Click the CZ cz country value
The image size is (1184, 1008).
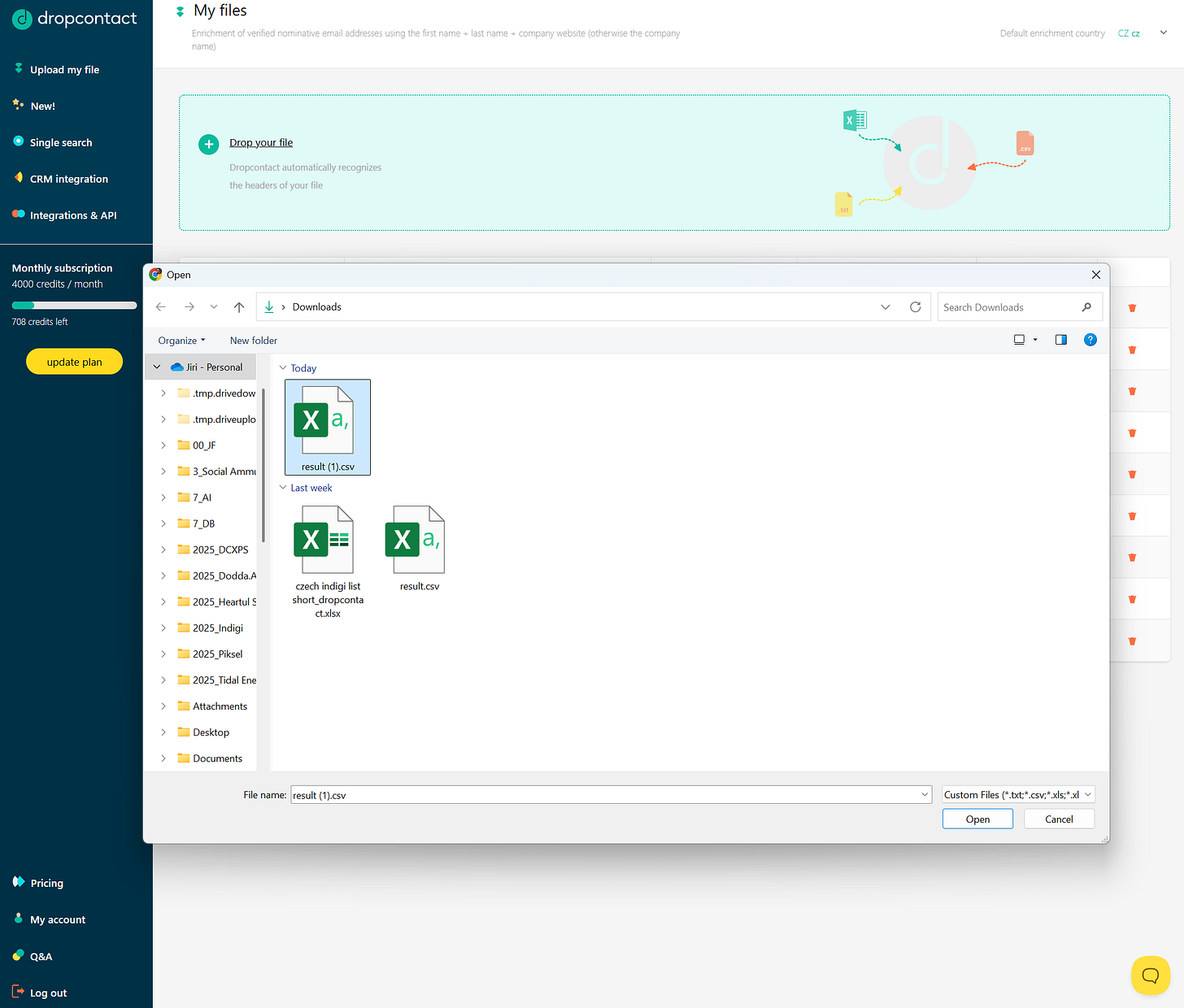pyautogui.click(x=1129, y=33)
